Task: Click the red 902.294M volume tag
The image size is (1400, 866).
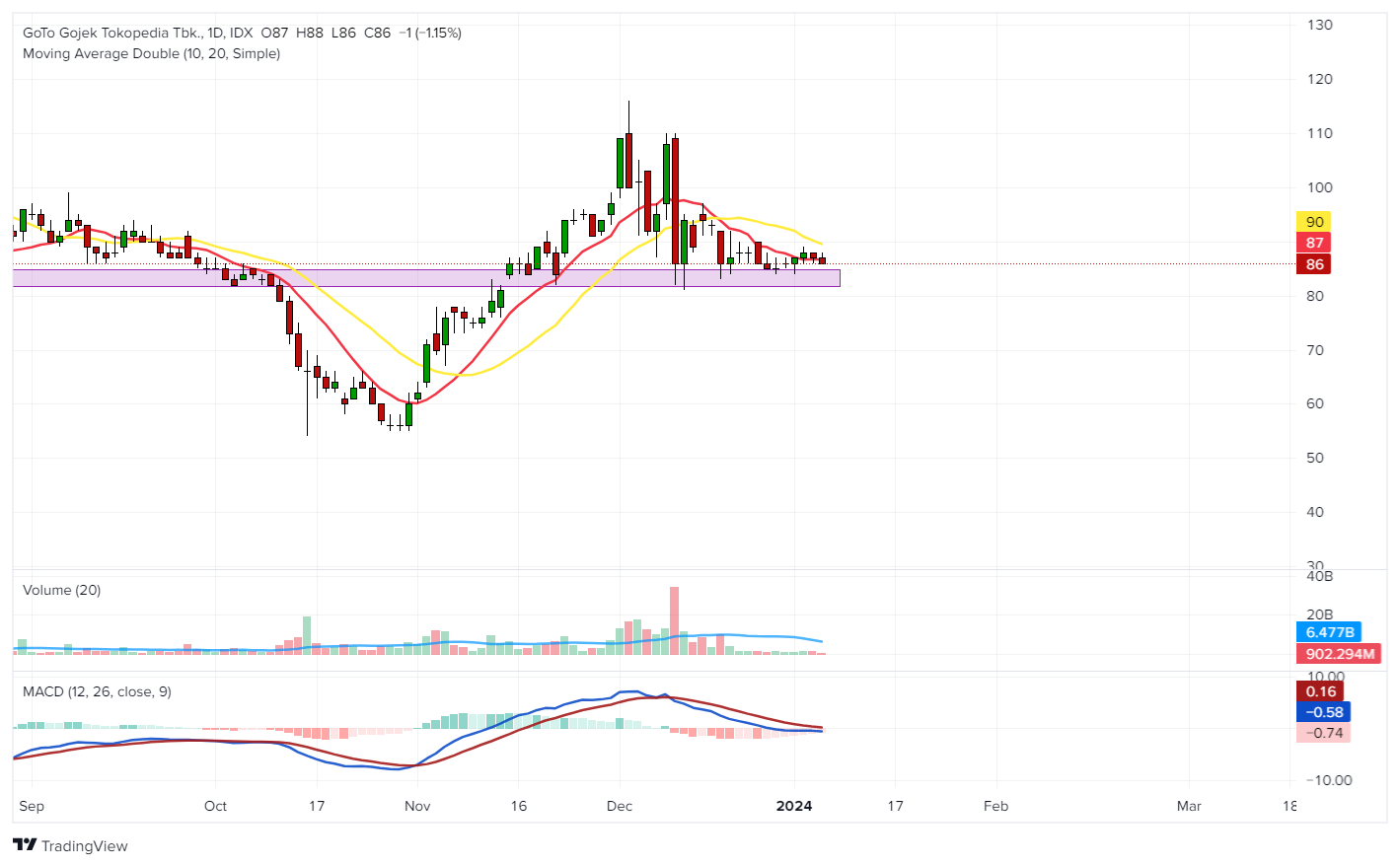Action: pyautogui.click(x=1338, y=654)
